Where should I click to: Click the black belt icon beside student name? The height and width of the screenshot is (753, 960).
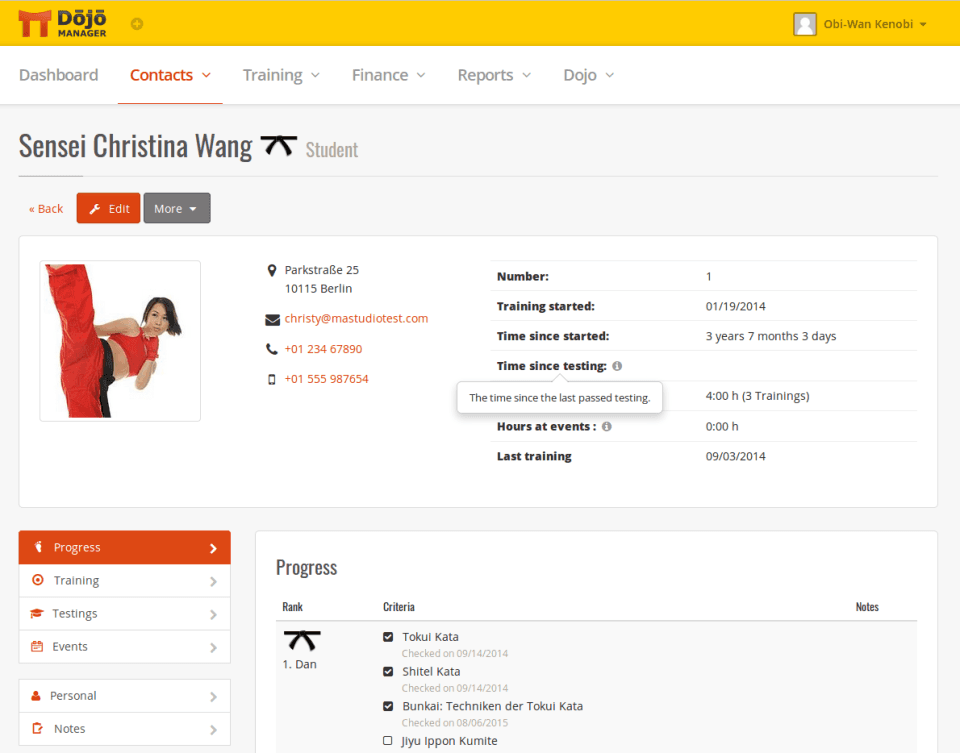tap(279, 146)
